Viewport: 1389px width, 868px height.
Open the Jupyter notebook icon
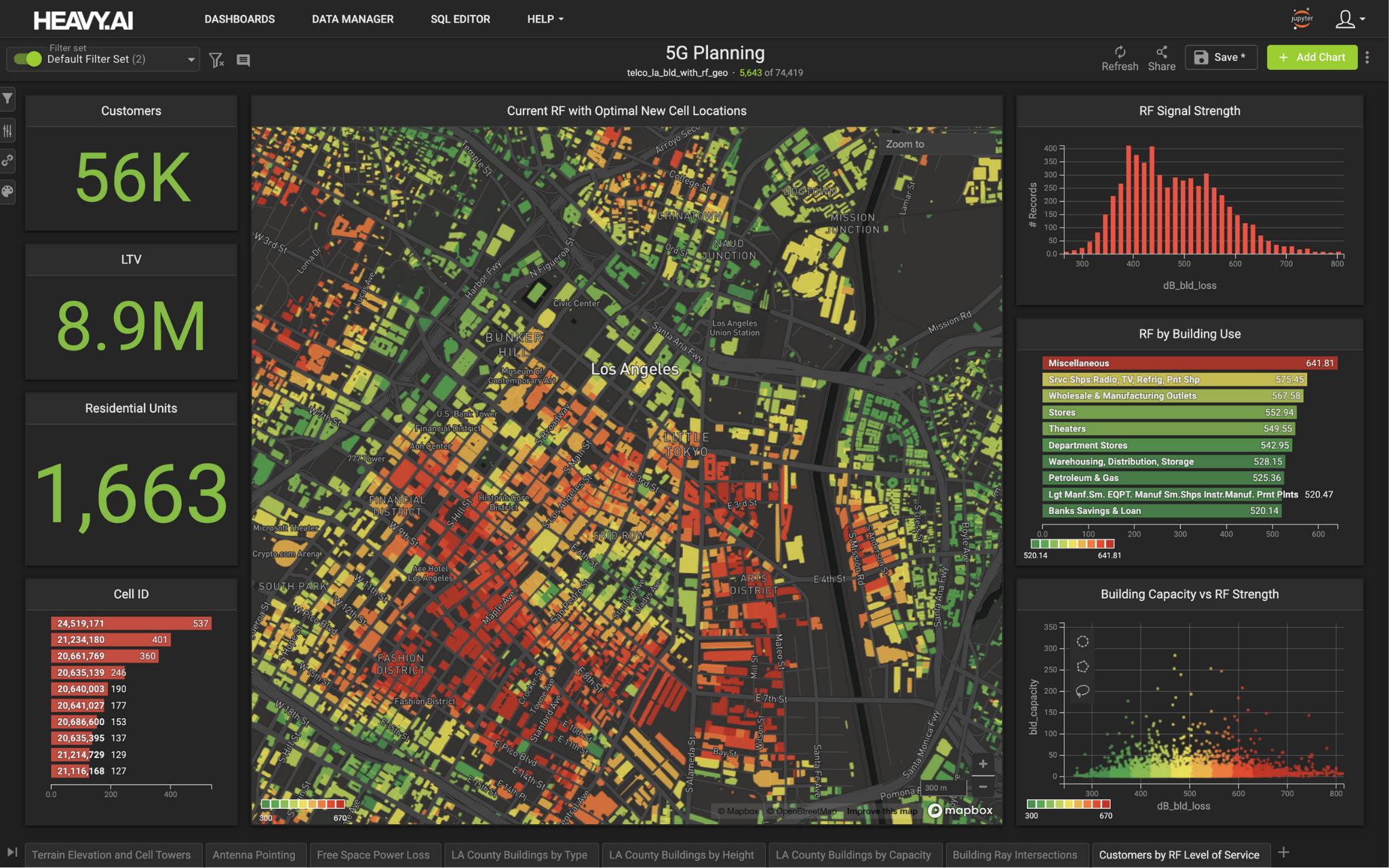1302,18
